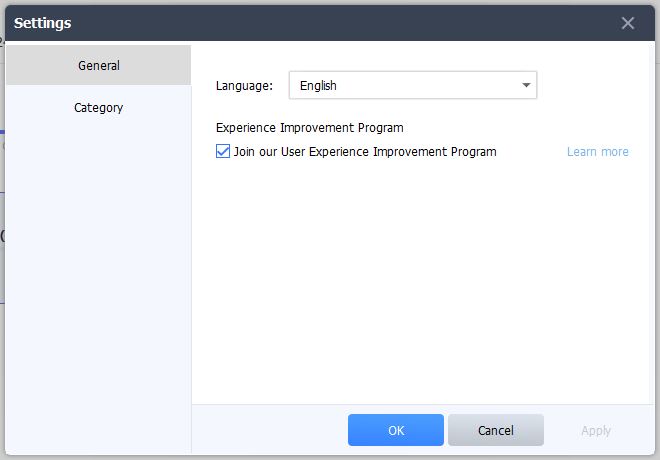This screenshot has height=460, width=660.
Task: Click the blue checkmark icon beside Join program
Action: click(x=223, y=151)
